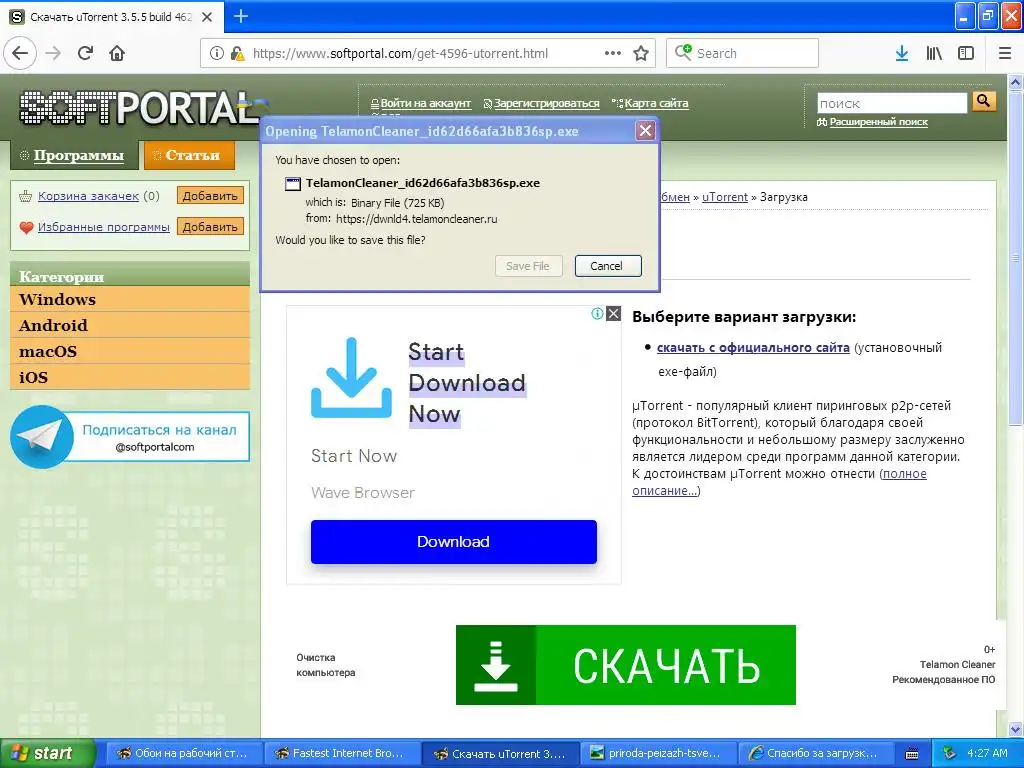This screenshot has width=1024, height=768.
Task: Click Добавить button next to Корзина закачек
Action: click(x=210, y=195)
